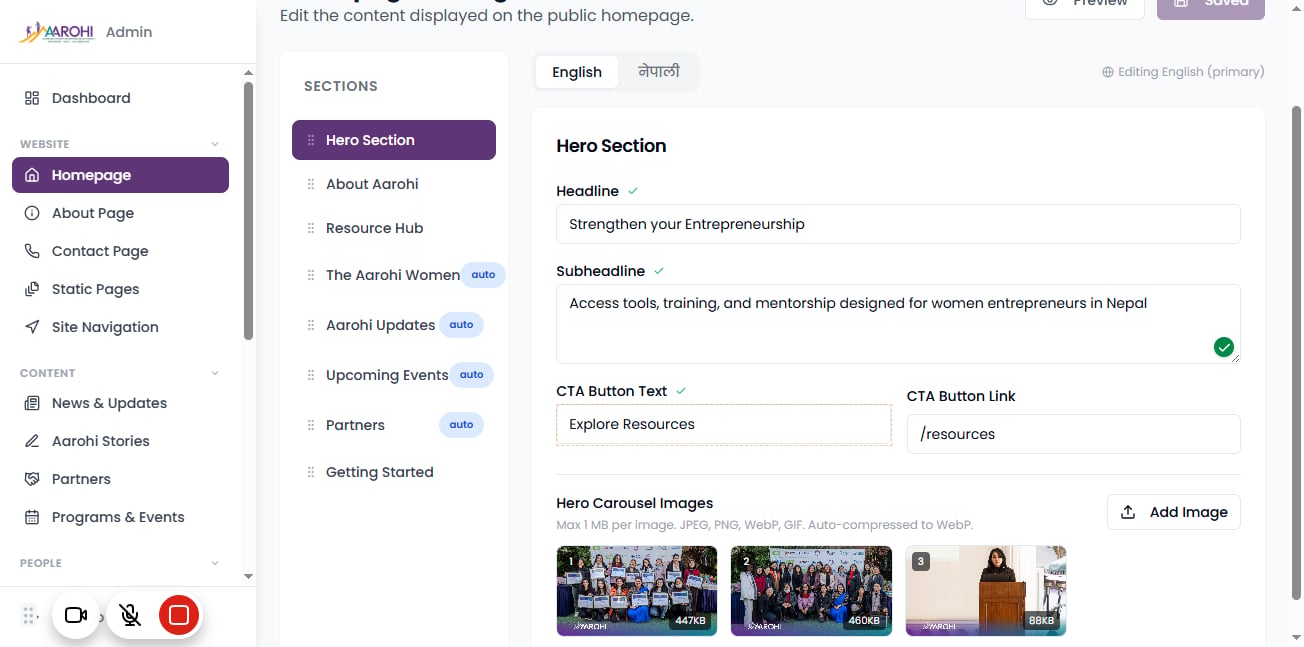Select hero carousel image 1 thumbnail

coord(637,591)
